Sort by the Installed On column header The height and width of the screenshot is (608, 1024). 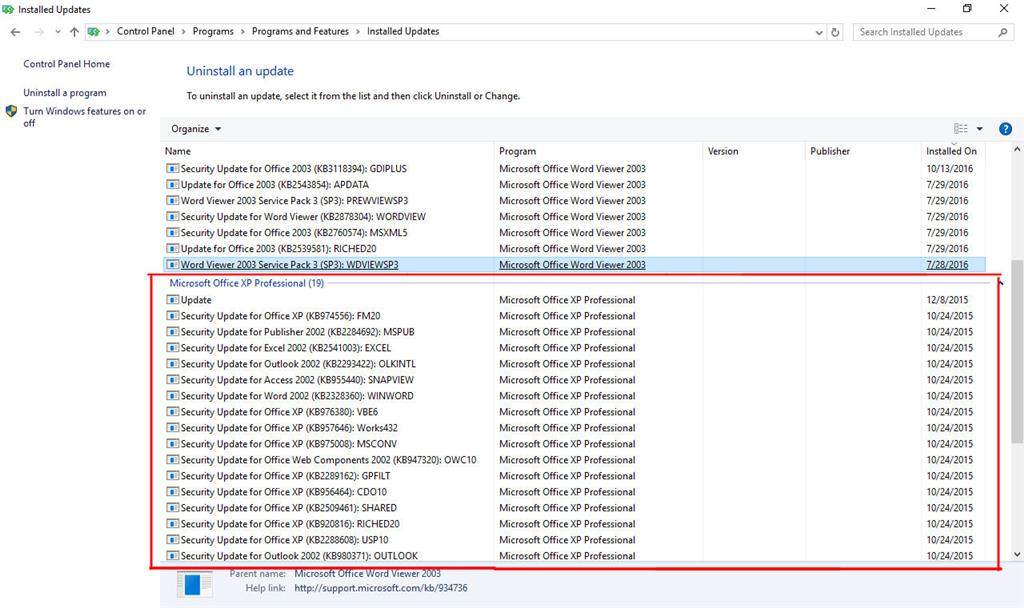953,151
